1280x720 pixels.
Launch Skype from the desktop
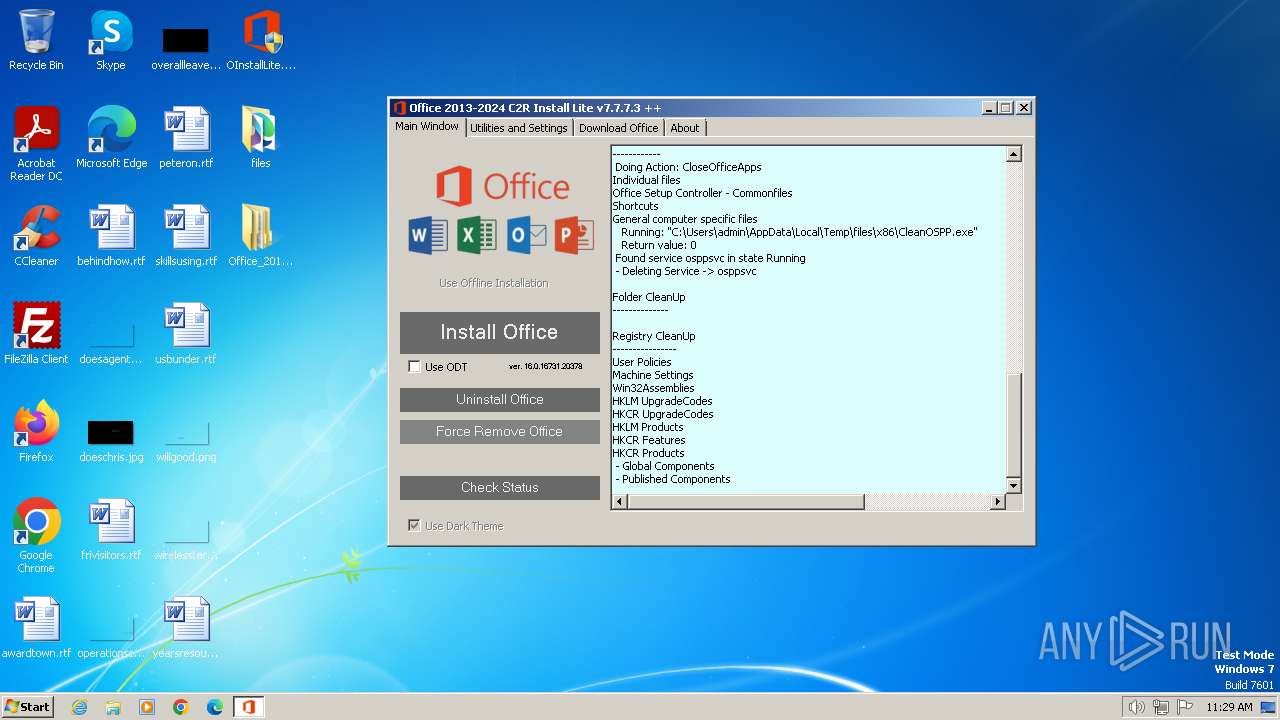tap(111, 40)
